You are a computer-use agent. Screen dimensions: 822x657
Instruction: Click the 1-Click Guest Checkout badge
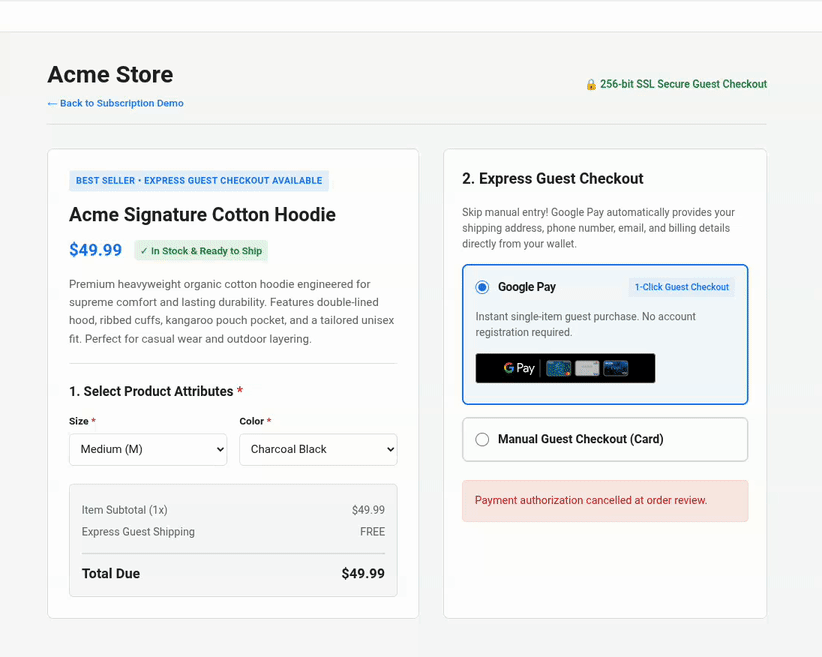[682, 287]
